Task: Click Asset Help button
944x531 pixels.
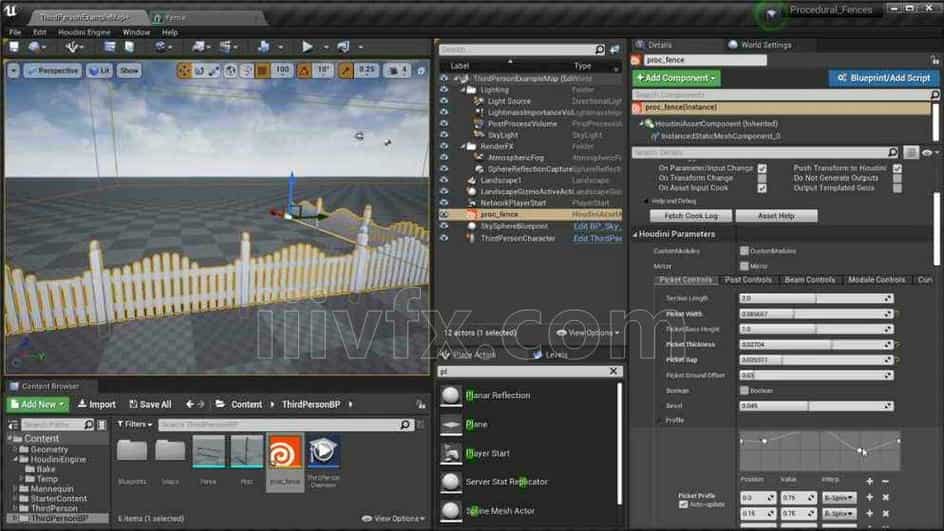Action: [x=776, y=216]
